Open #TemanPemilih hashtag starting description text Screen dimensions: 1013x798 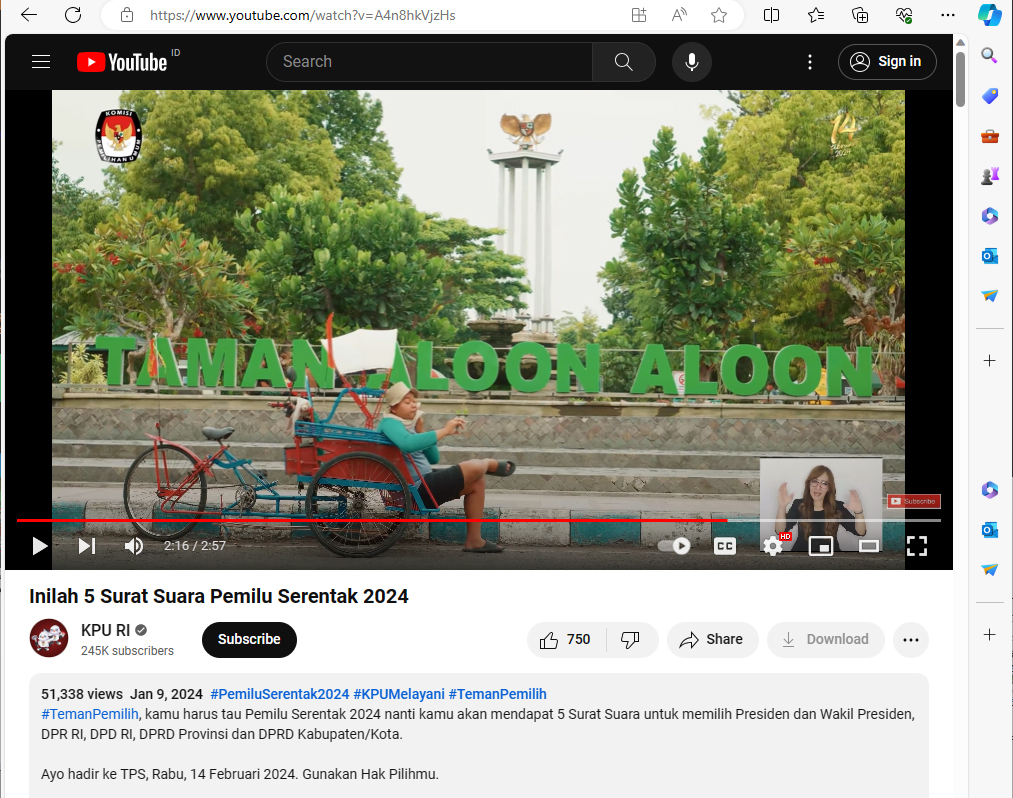click(x=90, y=714)
